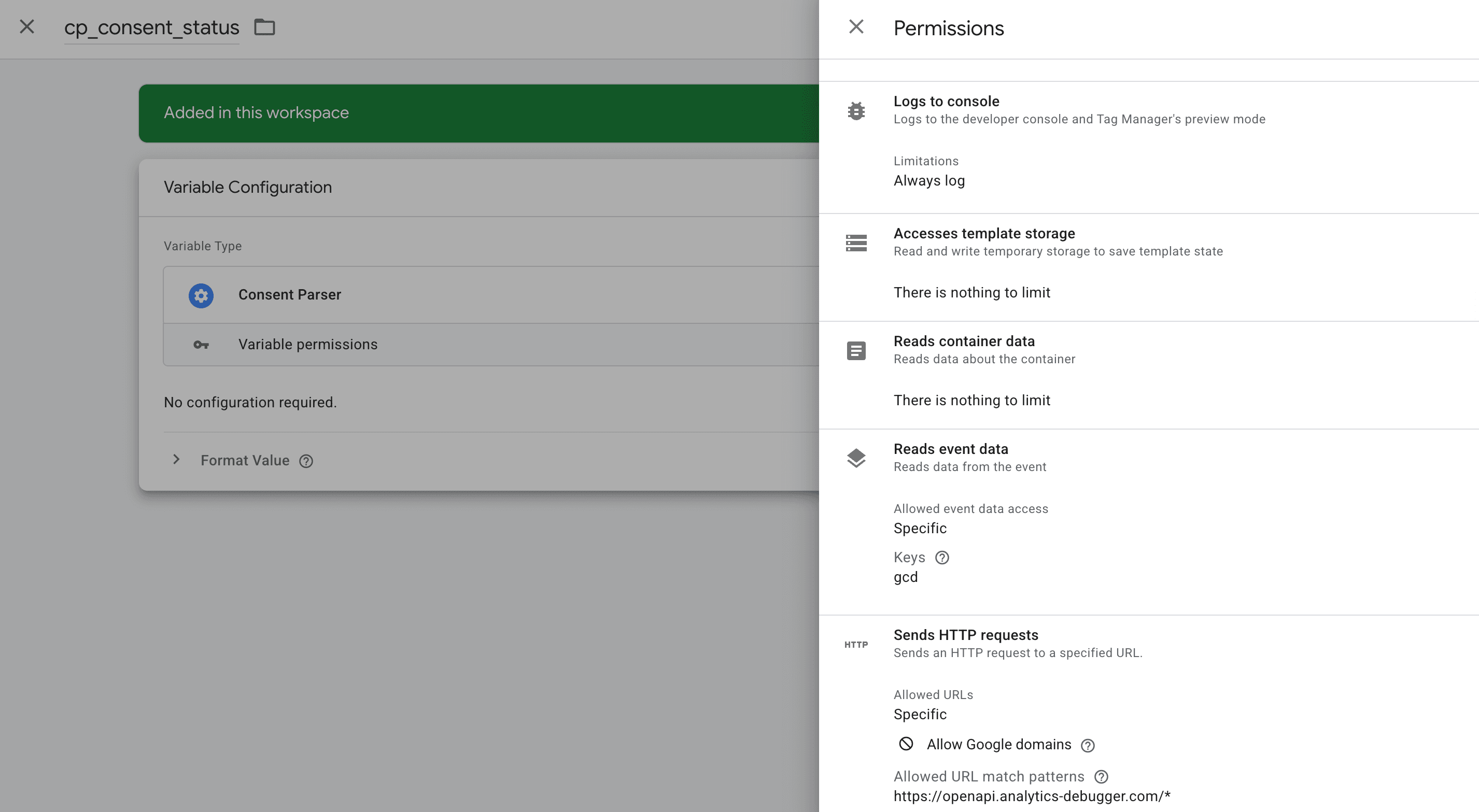Click the Allow Google domains help icon

(x=1087, y=745)
